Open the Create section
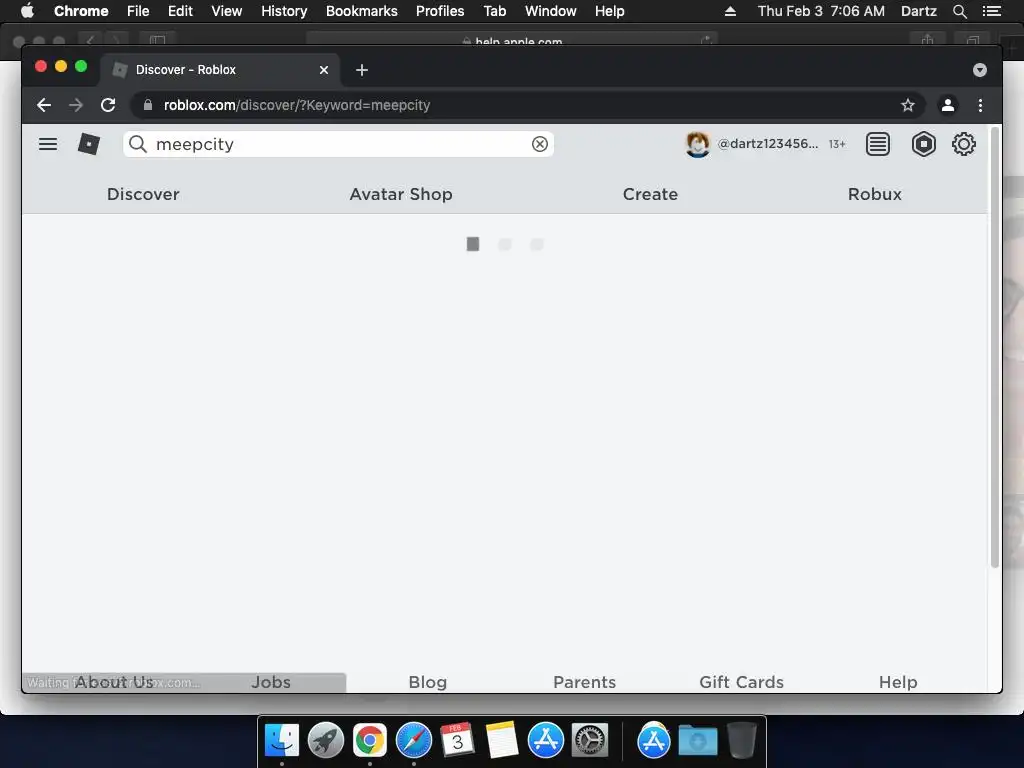The image size is (1024, 768). [650, 194]
